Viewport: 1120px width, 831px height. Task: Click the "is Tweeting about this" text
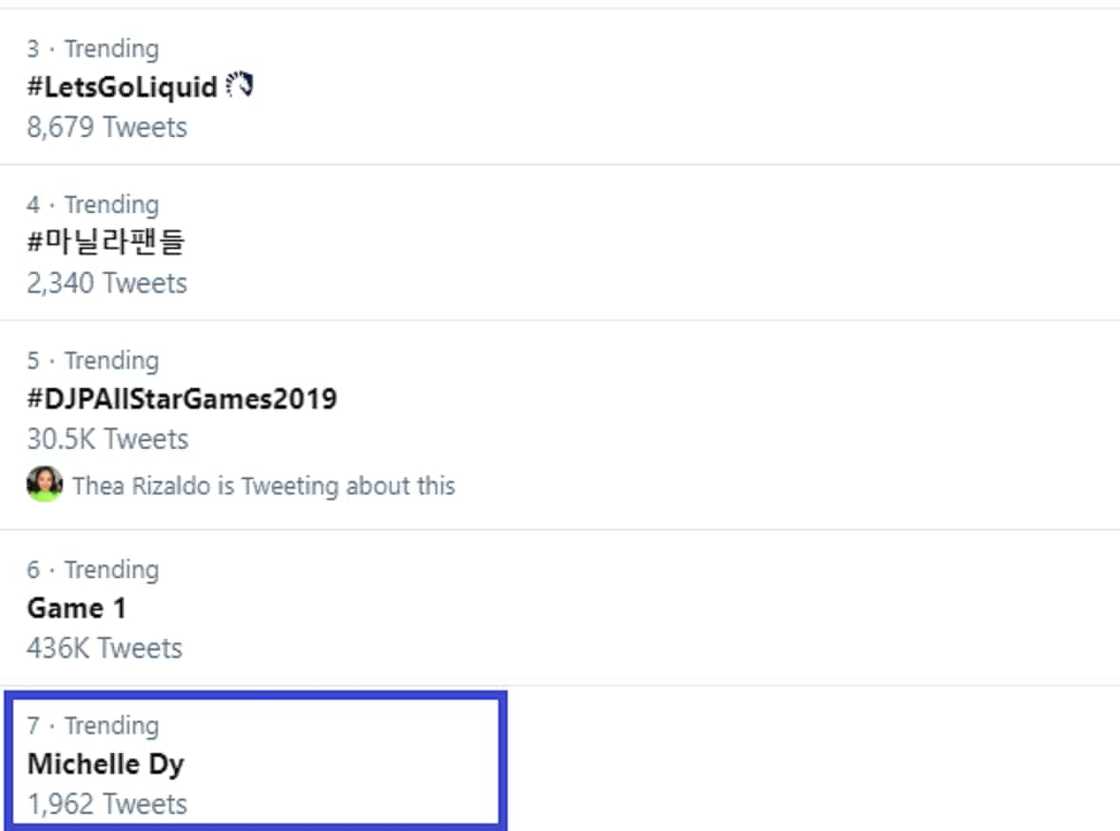(336, 486)
